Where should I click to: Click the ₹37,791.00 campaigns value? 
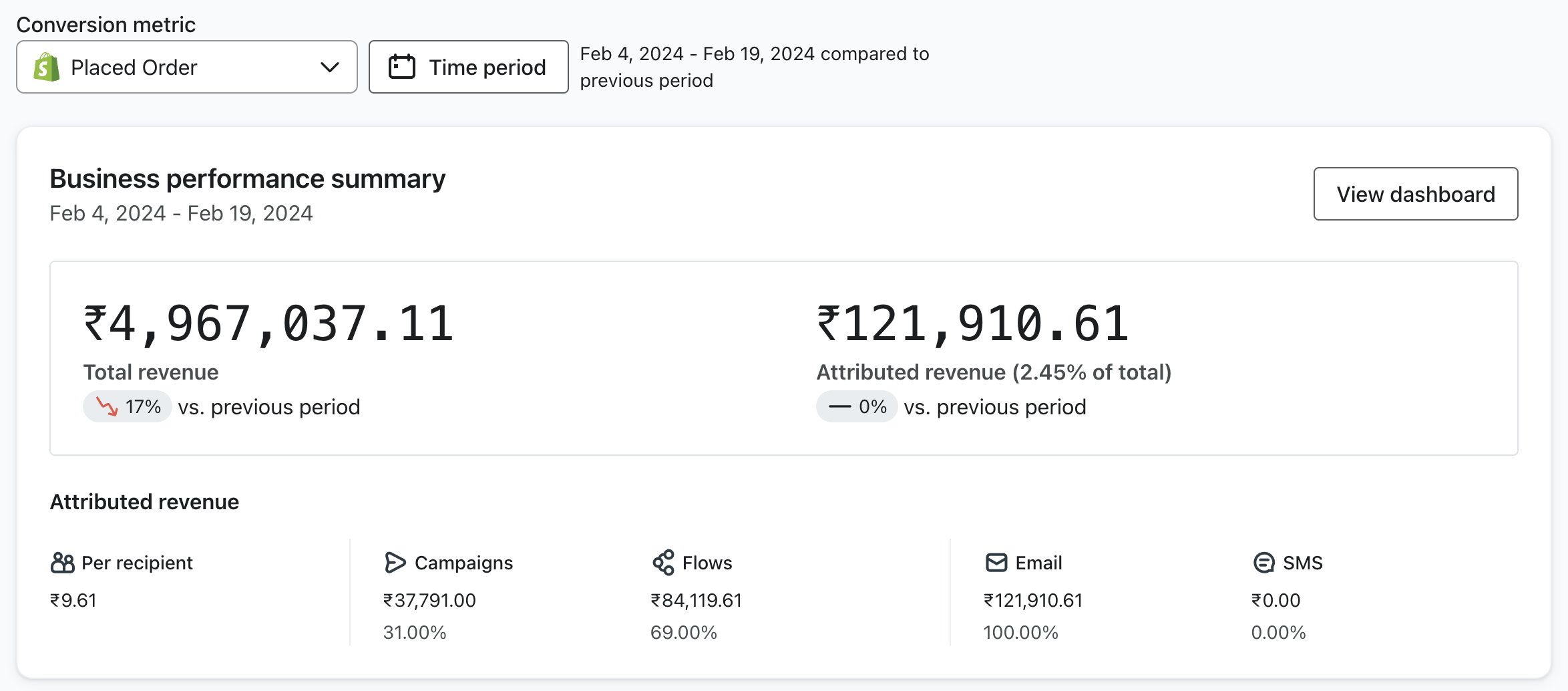(x=429, y=600)
